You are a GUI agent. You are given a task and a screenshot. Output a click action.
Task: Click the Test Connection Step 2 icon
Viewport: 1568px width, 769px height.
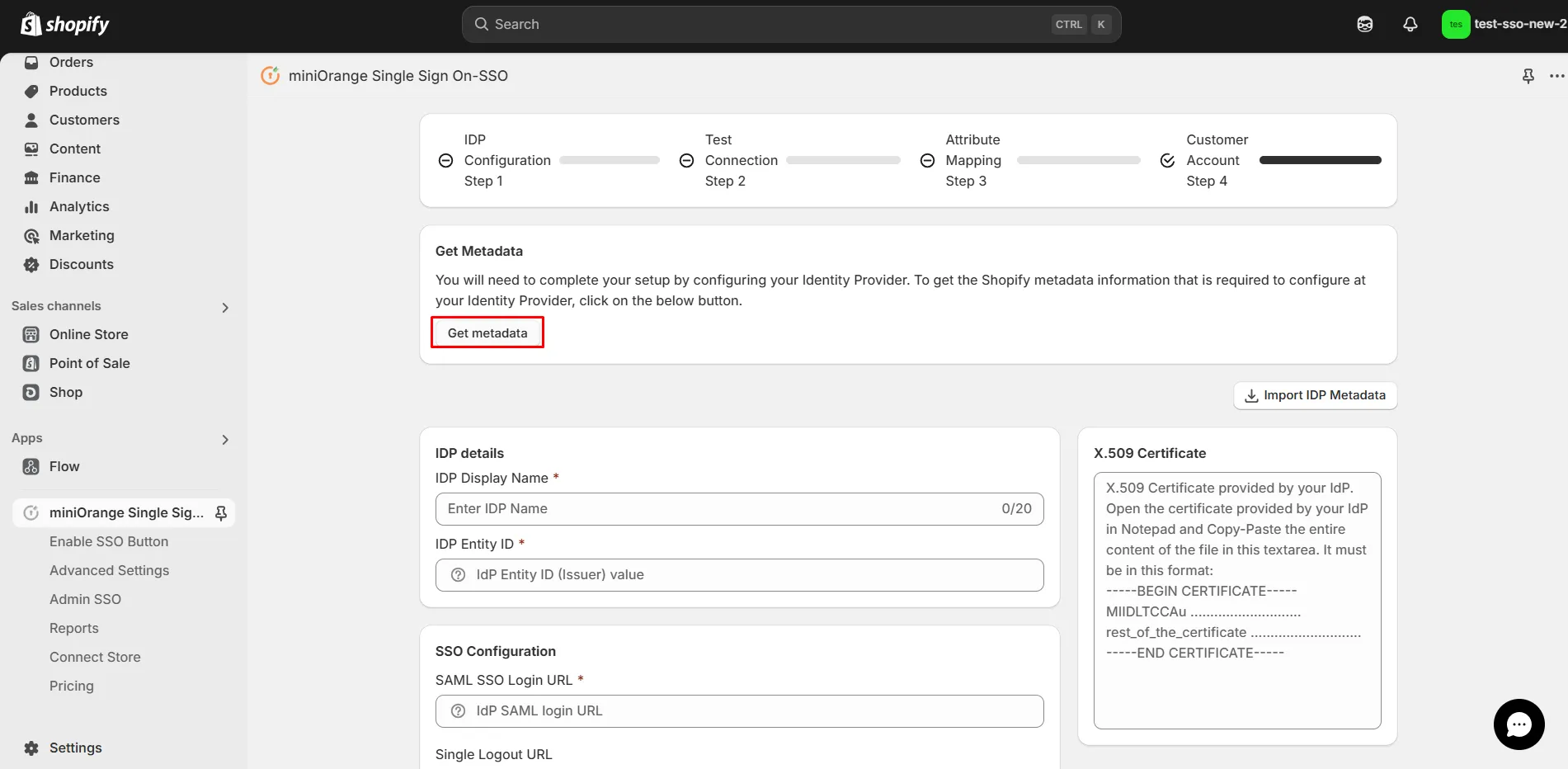point(686,161)
